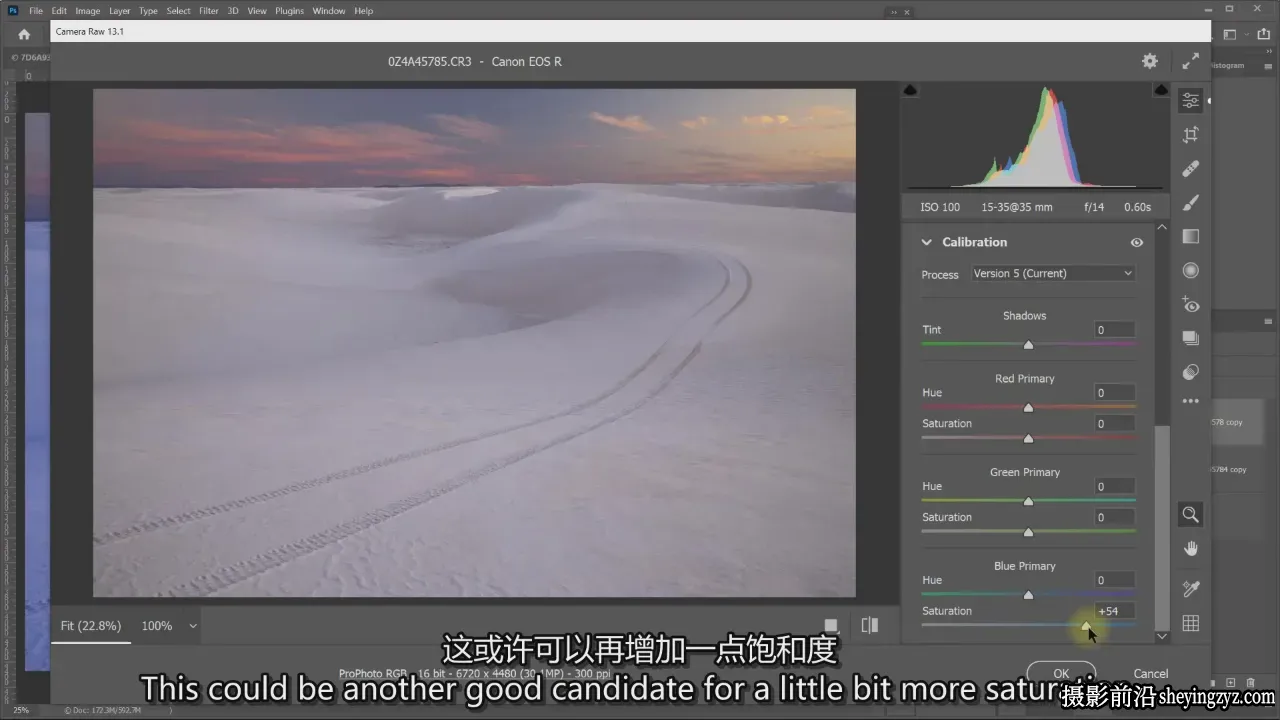Open zoom level dropdown arrow
1280x720 pixels.
tap(193, 626)
